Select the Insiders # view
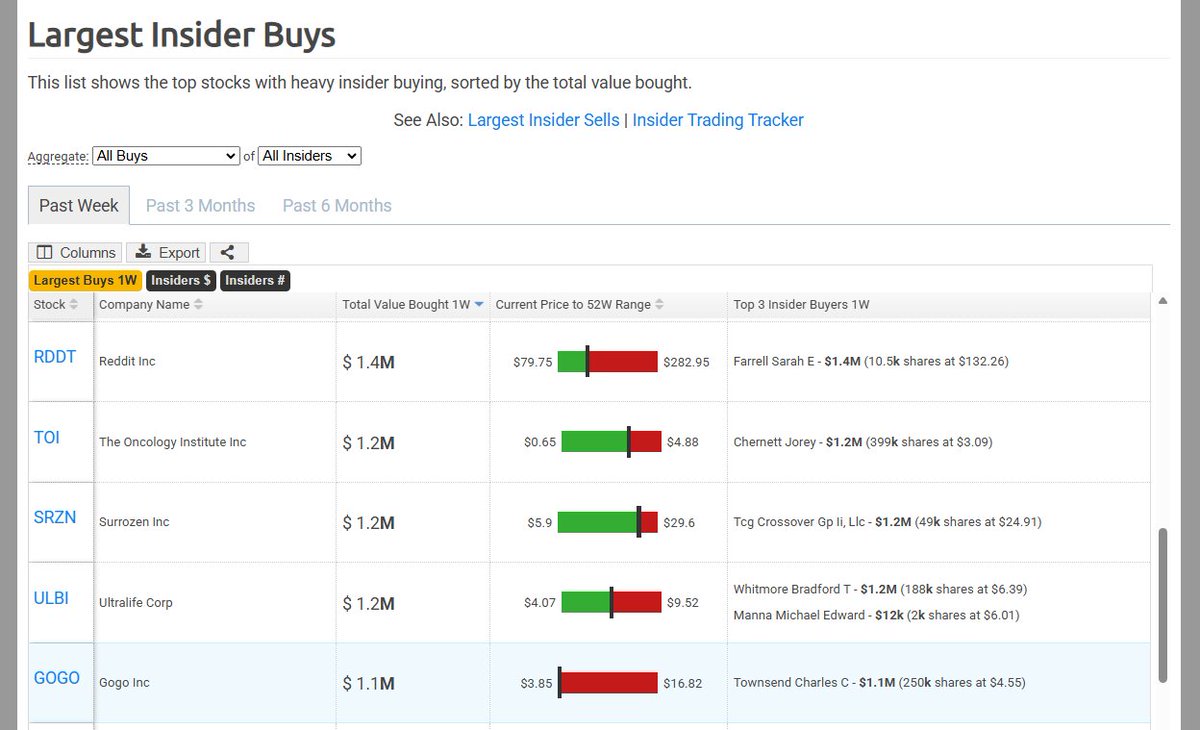This screenshot has height=730, width=1200. coord(255,281)
